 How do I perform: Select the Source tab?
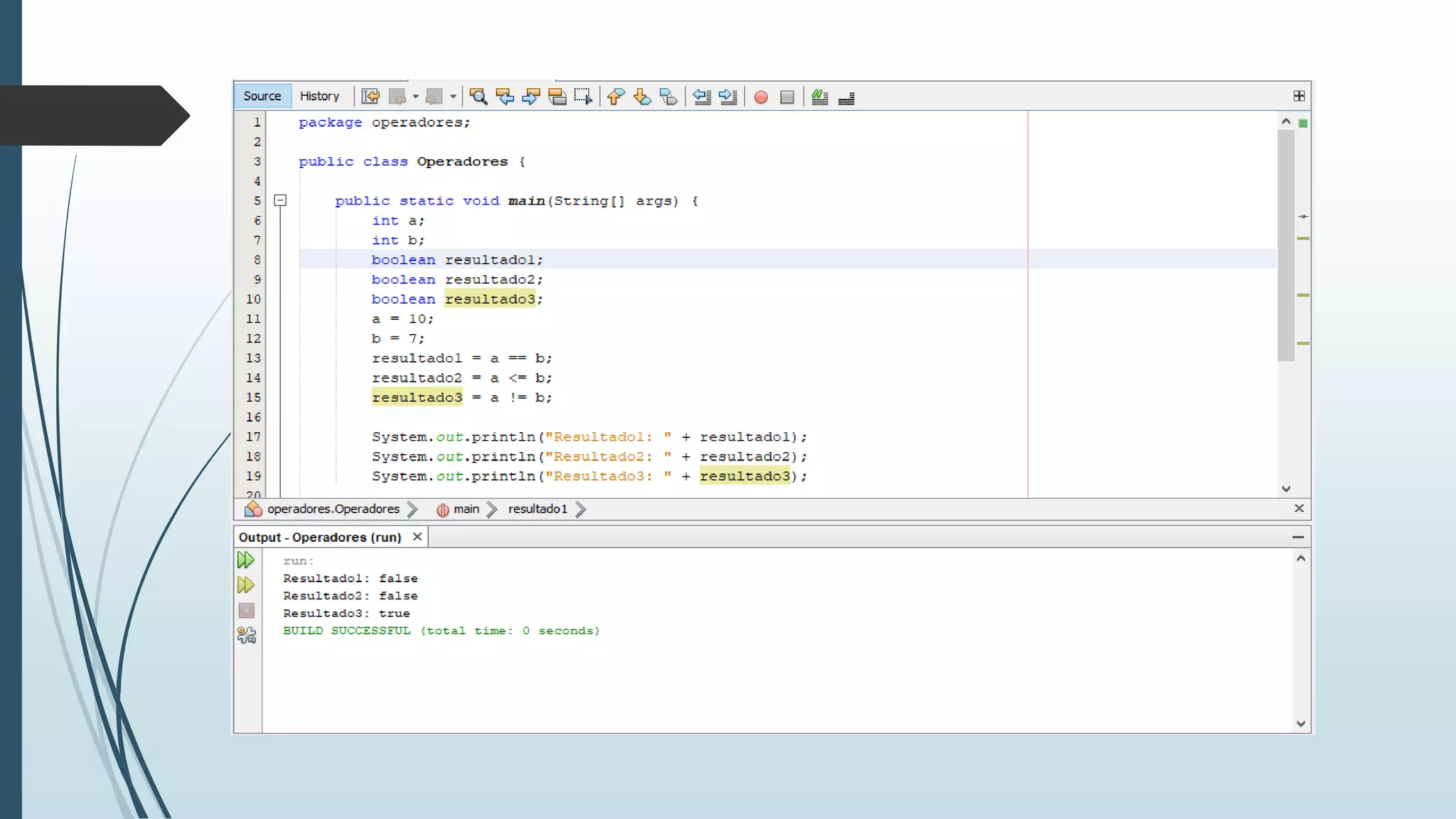262,96
